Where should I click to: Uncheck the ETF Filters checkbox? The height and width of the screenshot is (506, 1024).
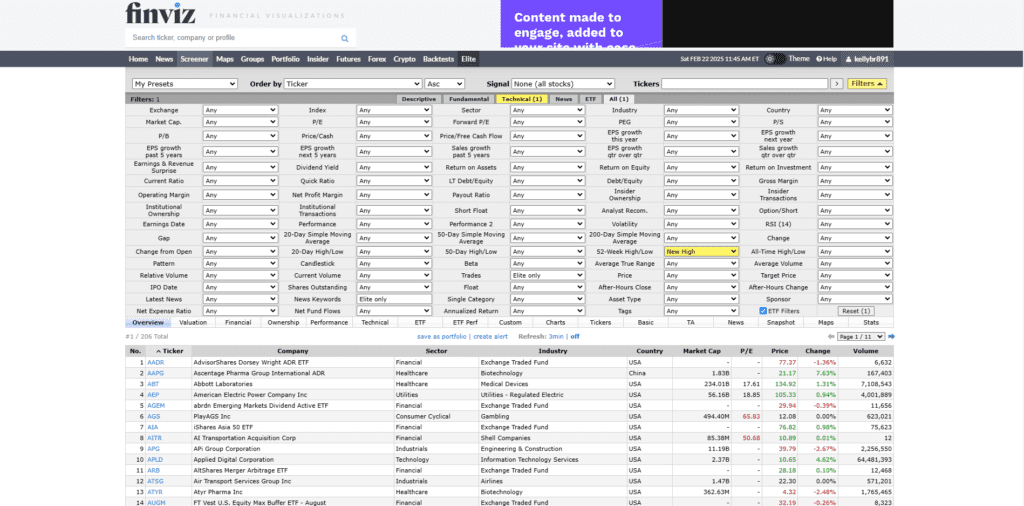763,311
